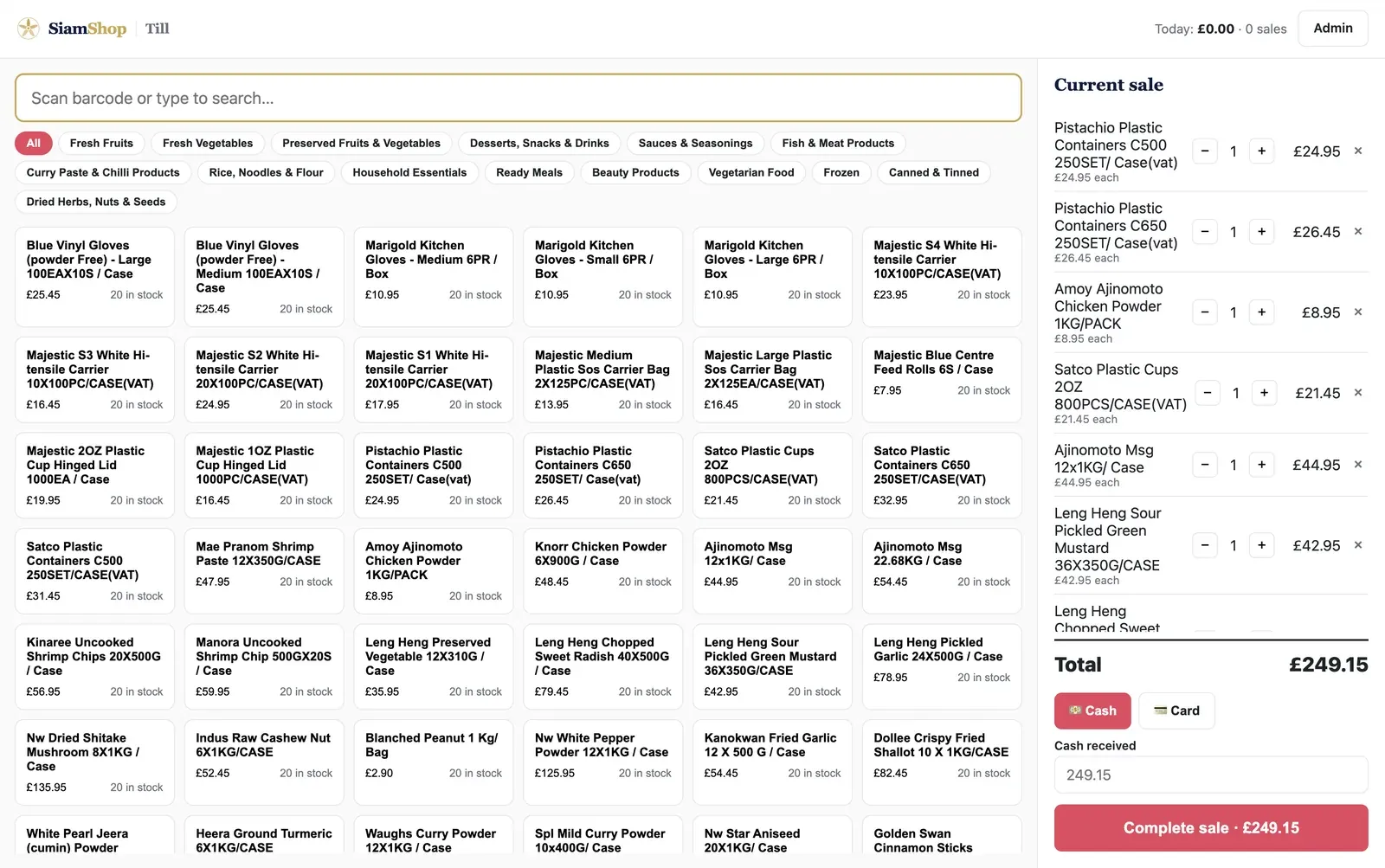
Task: Remove Pistachio C650 from current sale
Action: 1358,231
